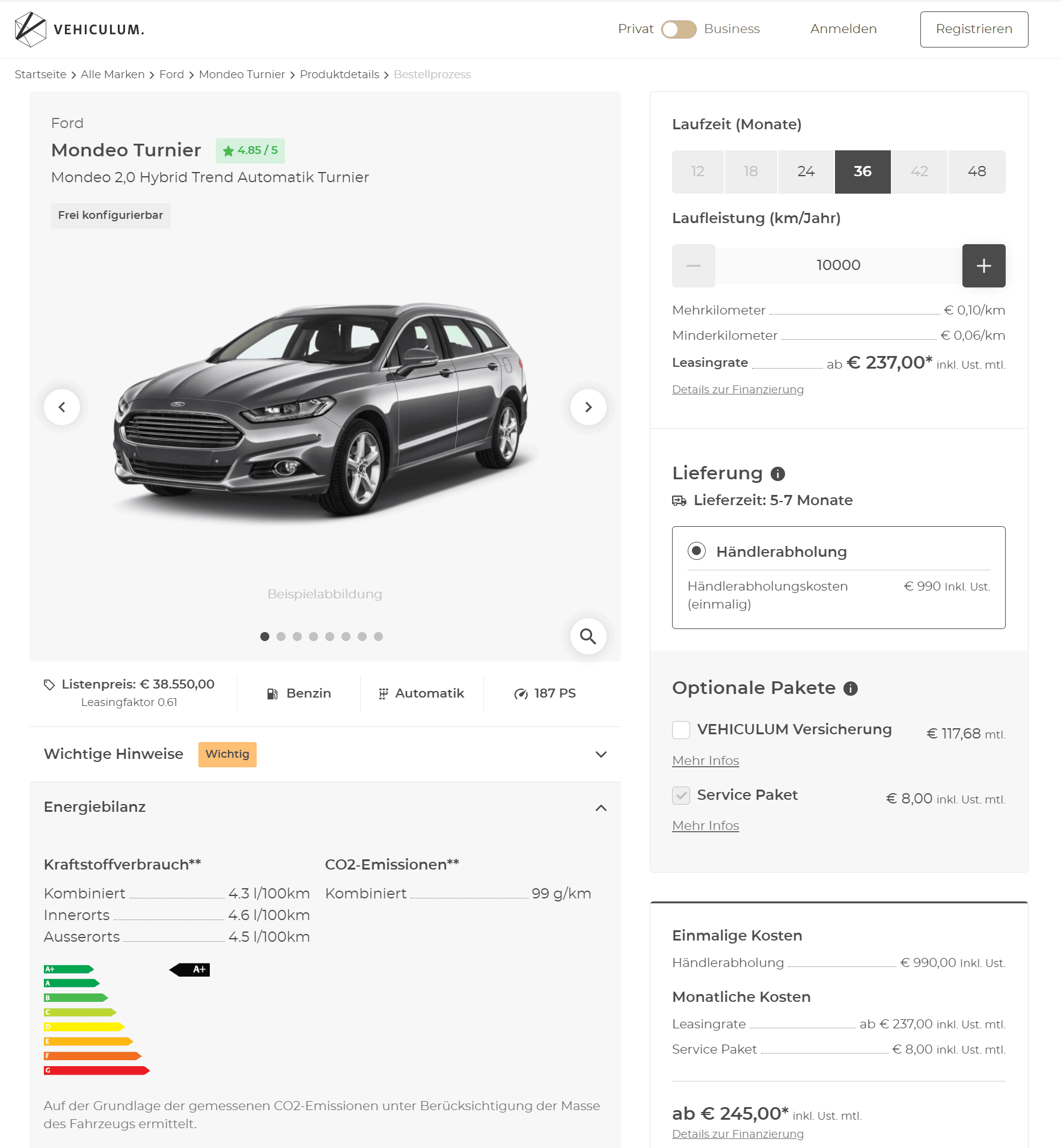1061x1148 pixels.
Task: Select fourth carousel dot
Action: pos(313,637)
